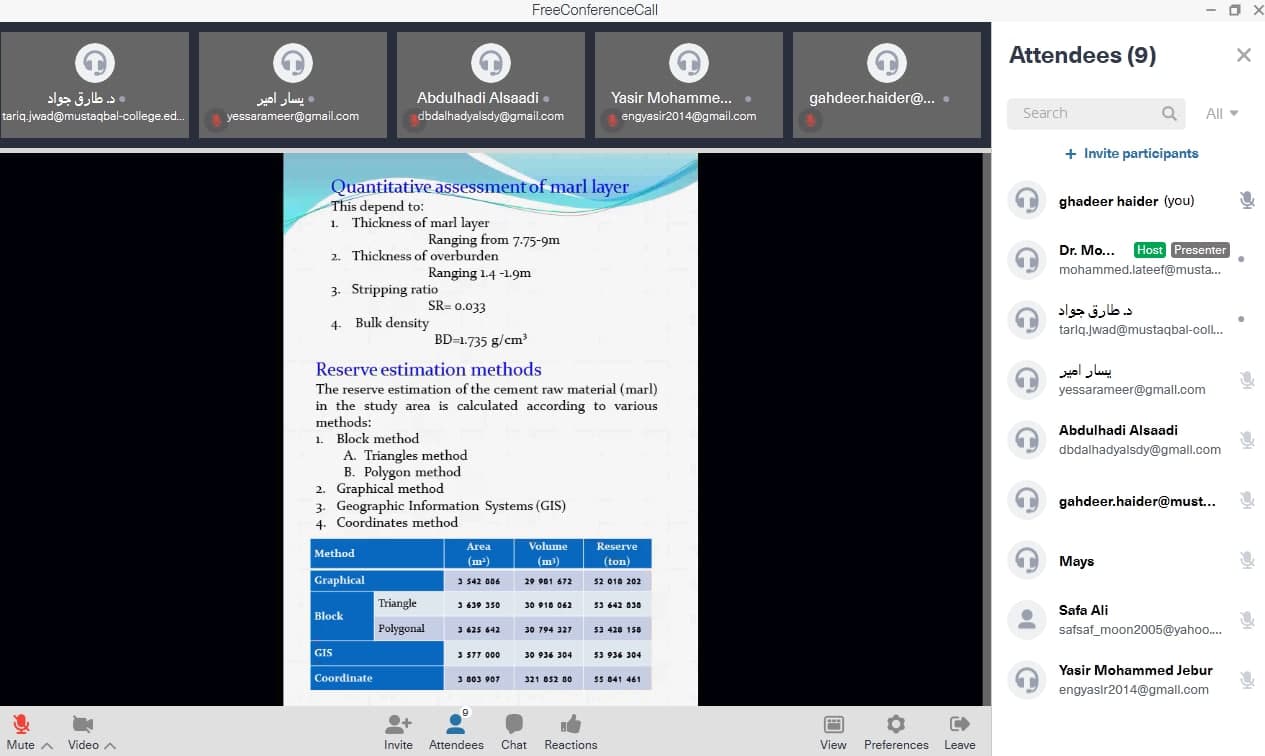Viewport: 1265px width, 756px height.
Task: Click the Search attendees input field
Action: 1085,113
